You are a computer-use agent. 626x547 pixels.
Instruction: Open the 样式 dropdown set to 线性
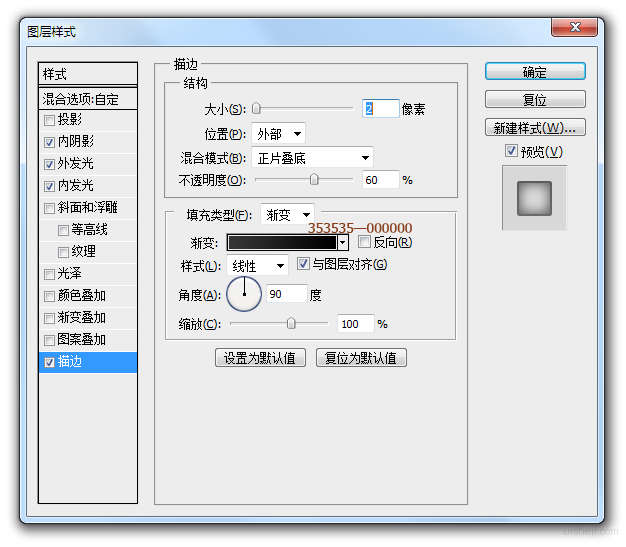(257, 265)
